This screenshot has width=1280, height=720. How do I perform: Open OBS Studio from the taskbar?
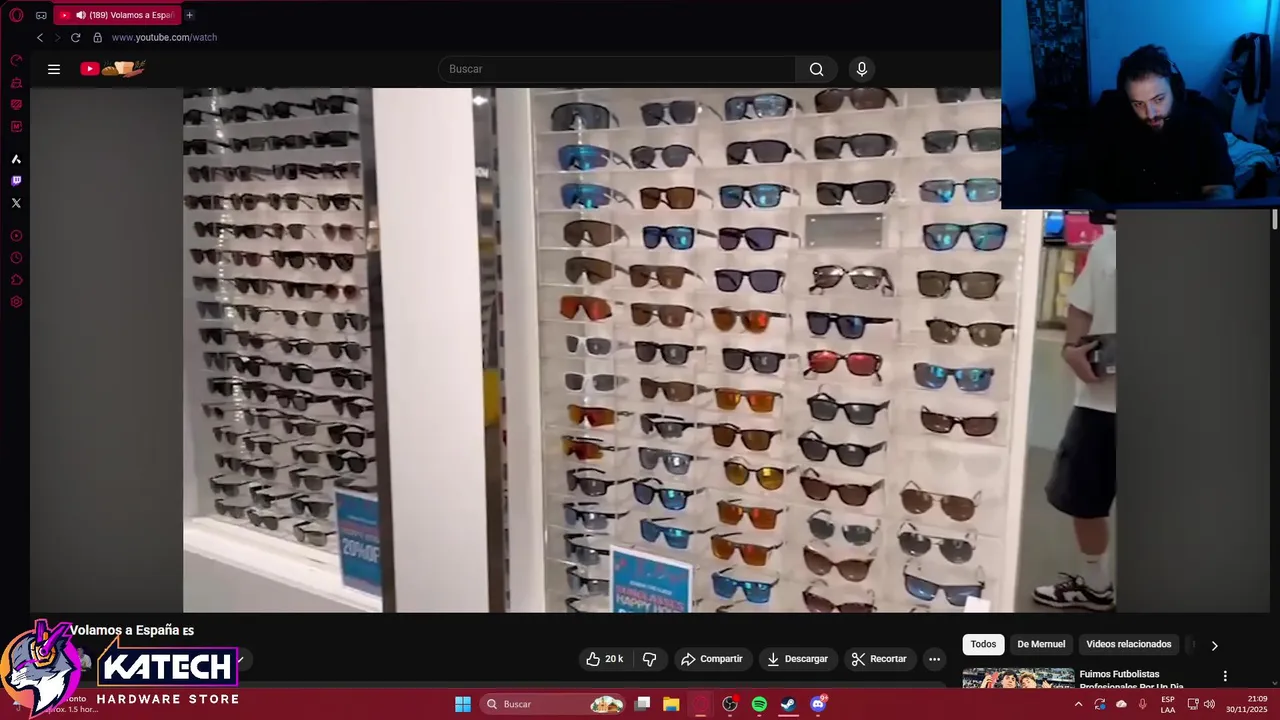click(x=730, y=704)
